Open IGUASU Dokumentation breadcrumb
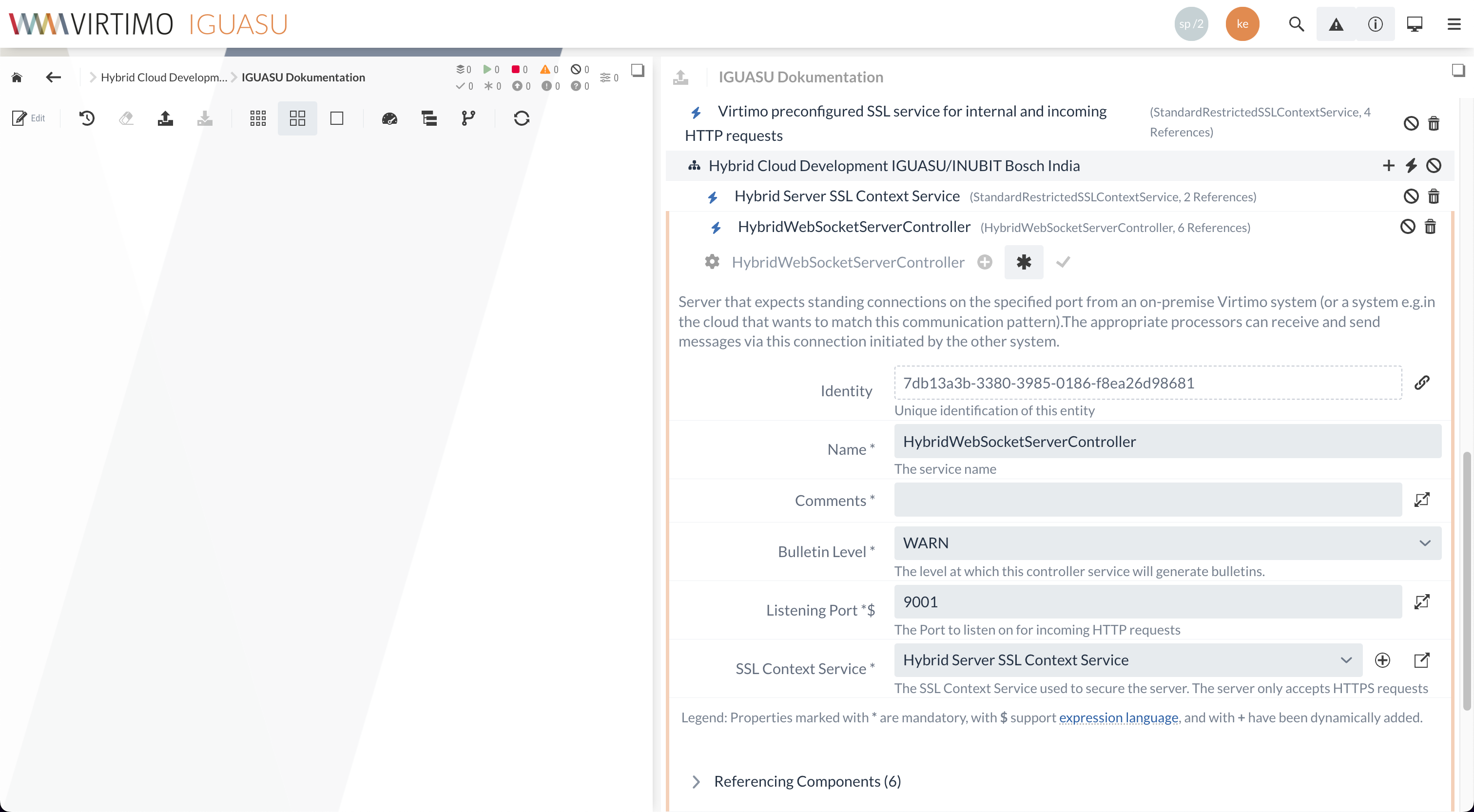 tap(303, 77)
